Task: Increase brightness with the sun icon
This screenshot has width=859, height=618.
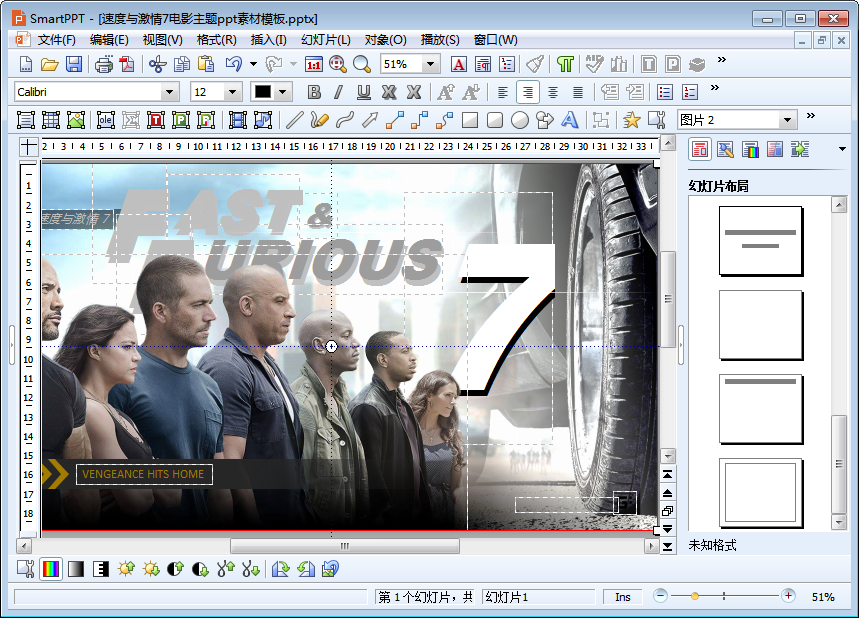Action: [x=126, y=569]
